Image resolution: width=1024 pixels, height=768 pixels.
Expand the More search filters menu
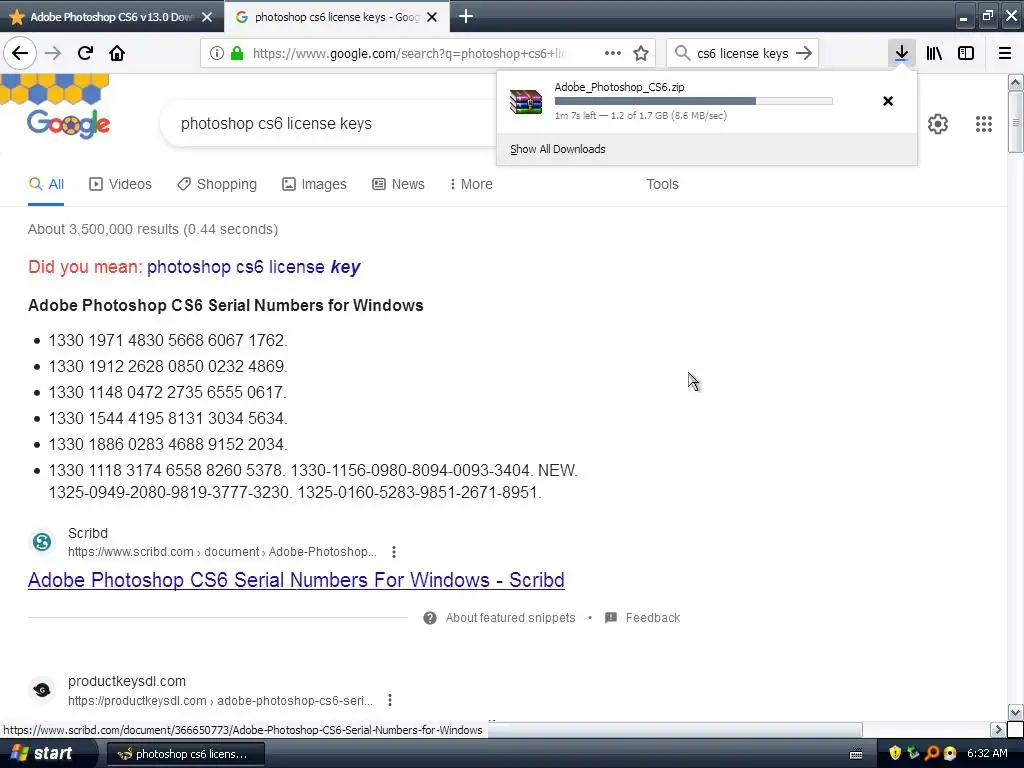click(471, 184)
